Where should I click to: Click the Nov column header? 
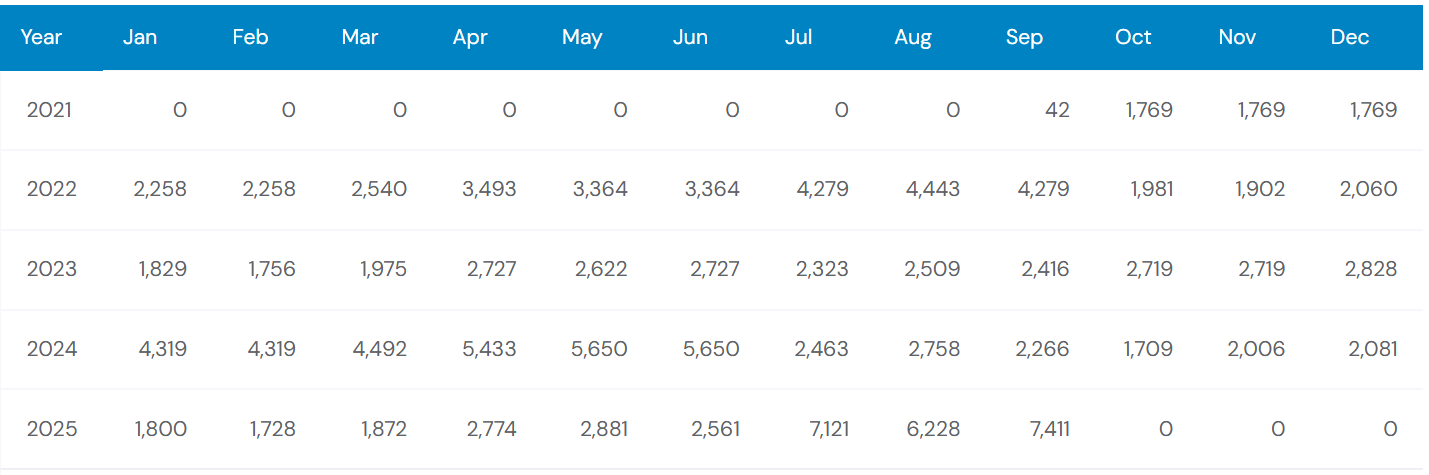[1237, 37]
